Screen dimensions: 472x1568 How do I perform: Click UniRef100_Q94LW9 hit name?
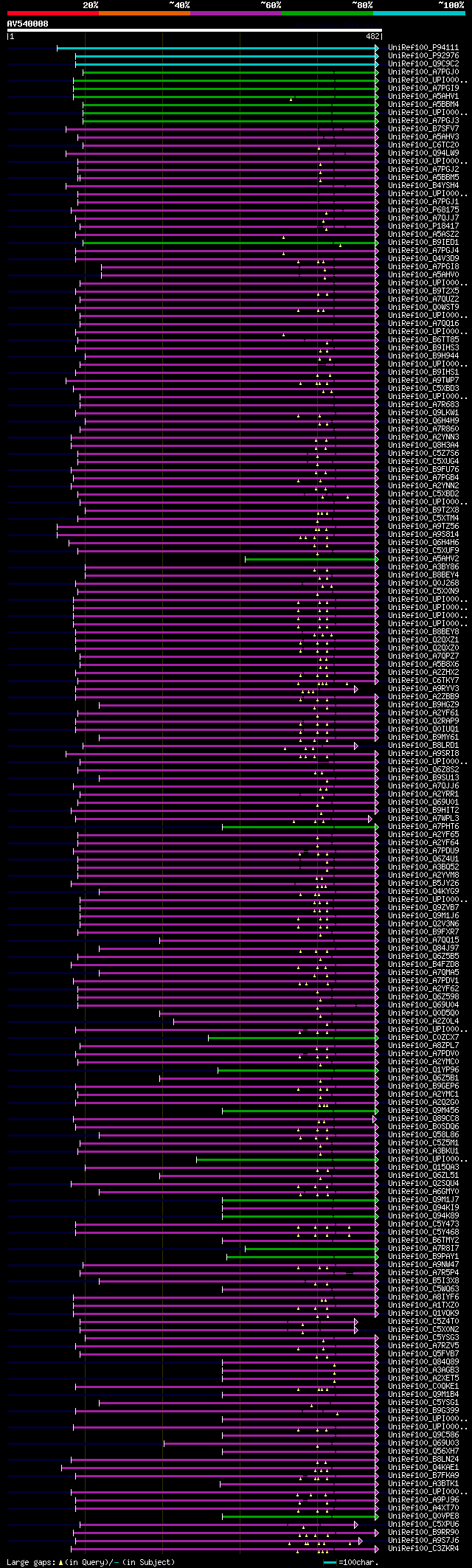[423, 153]
